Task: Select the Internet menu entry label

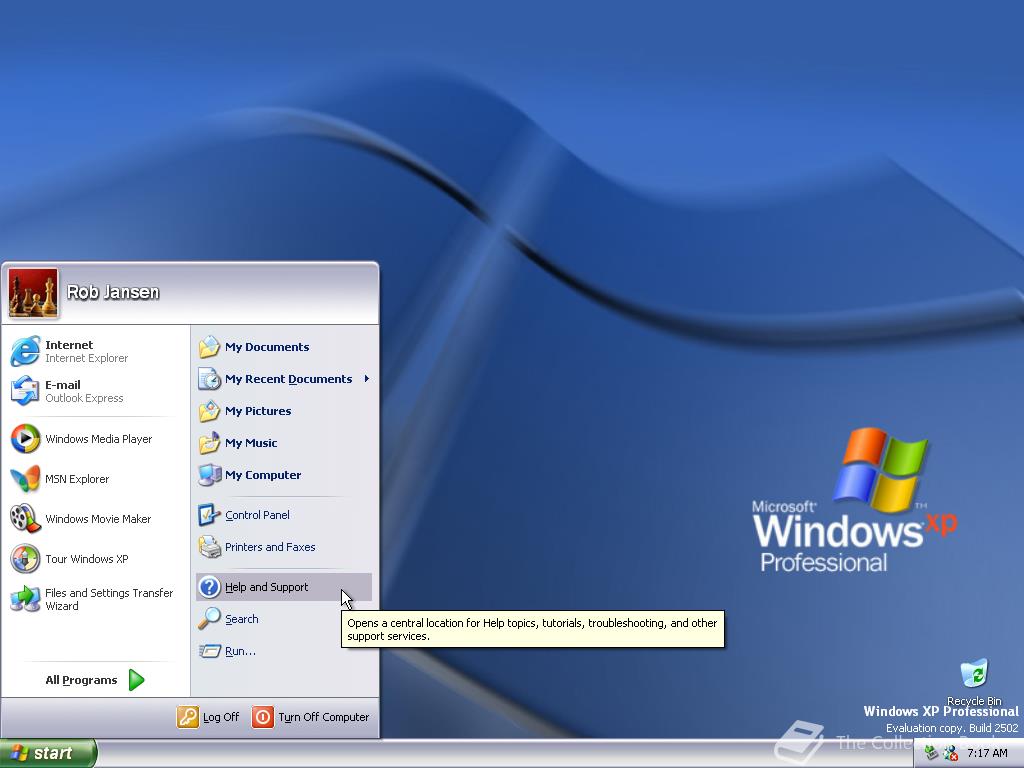Action: click(x=69, y=345)
